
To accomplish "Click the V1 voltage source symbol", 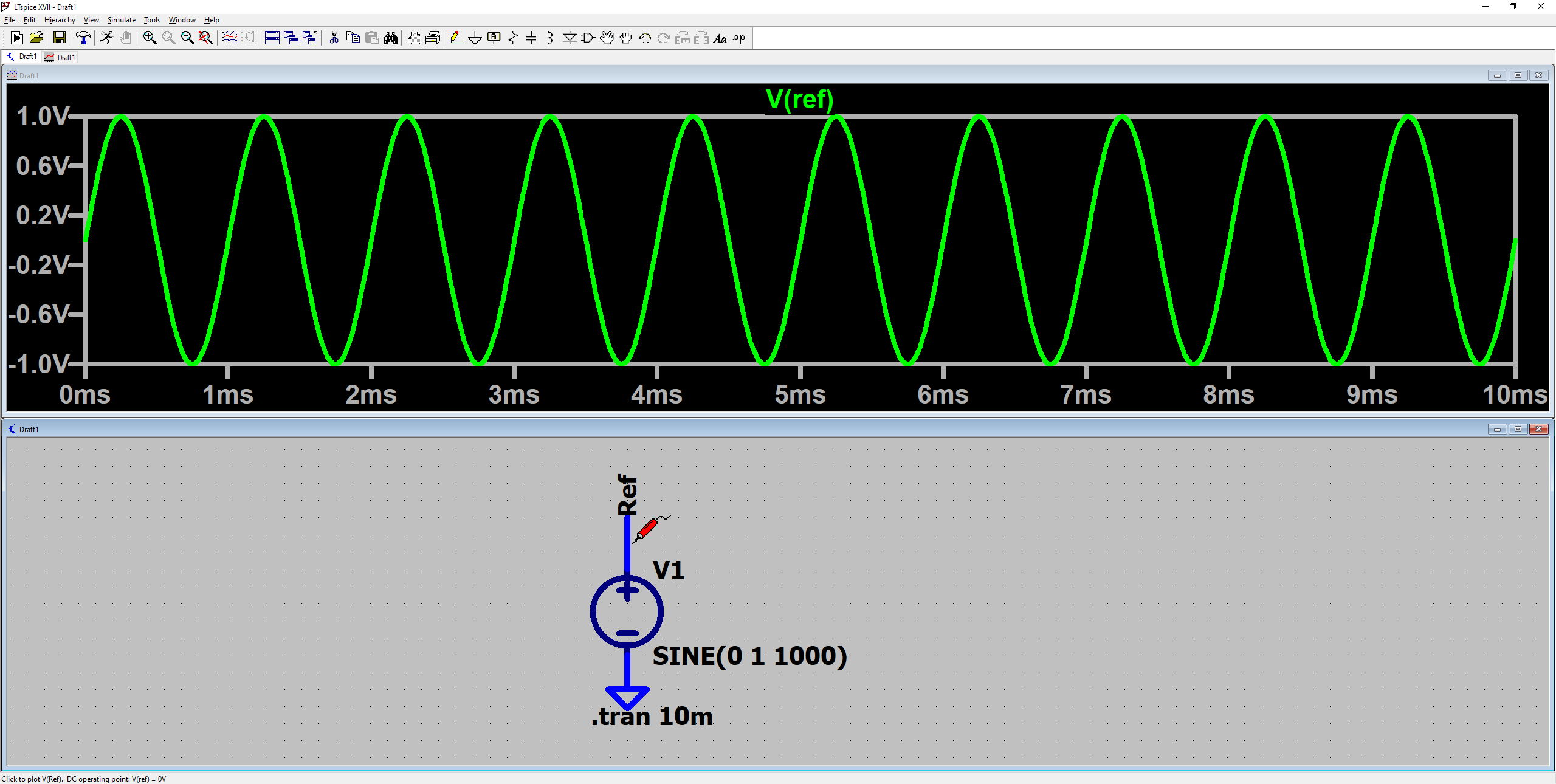I will tap(627, 611).
